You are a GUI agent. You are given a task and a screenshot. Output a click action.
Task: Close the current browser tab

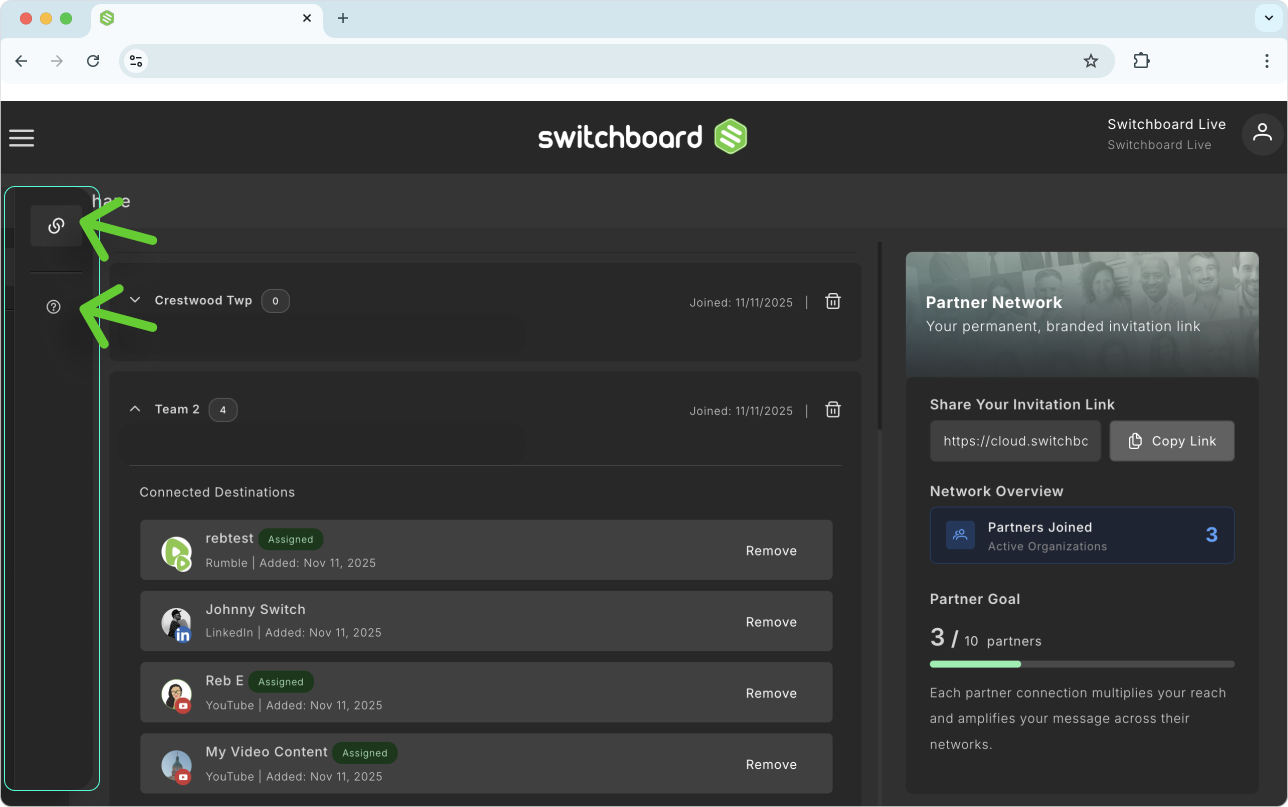(x=308, y=18)
